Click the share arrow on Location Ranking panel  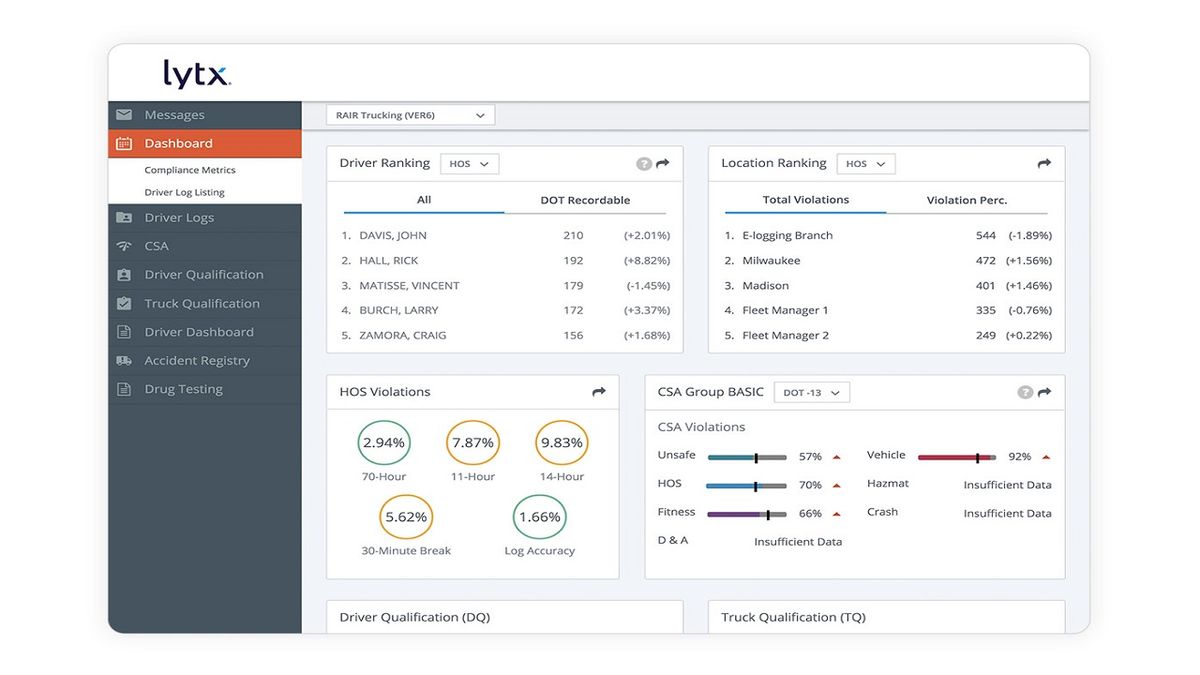click(x=1044, y=163)
